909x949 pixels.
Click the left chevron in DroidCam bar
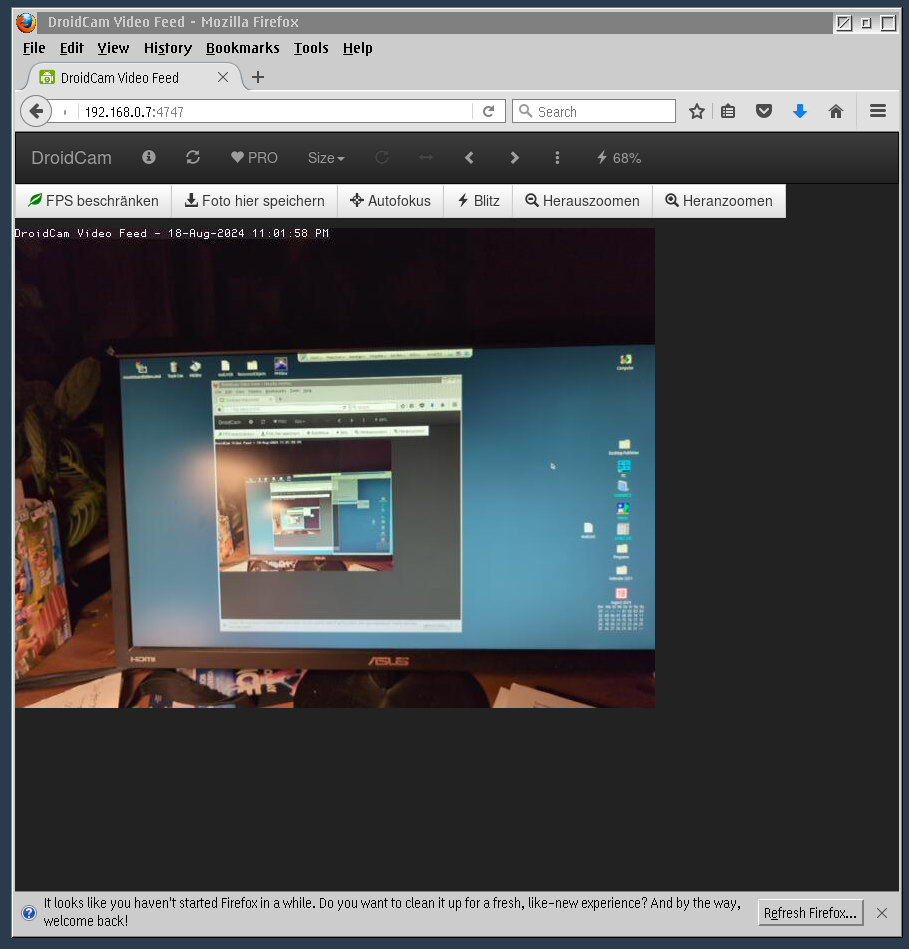[x=469, y=157]
